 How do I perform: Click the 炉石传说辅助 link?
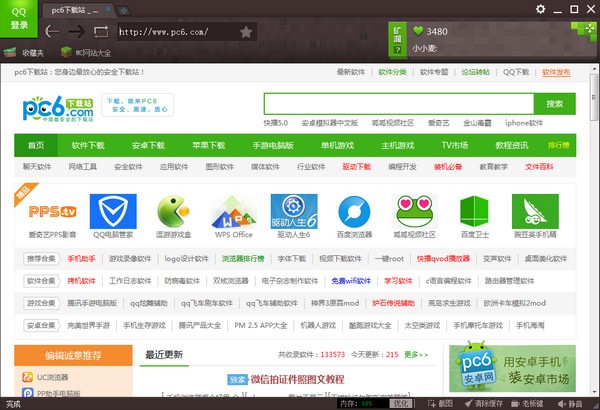(393, 303)
